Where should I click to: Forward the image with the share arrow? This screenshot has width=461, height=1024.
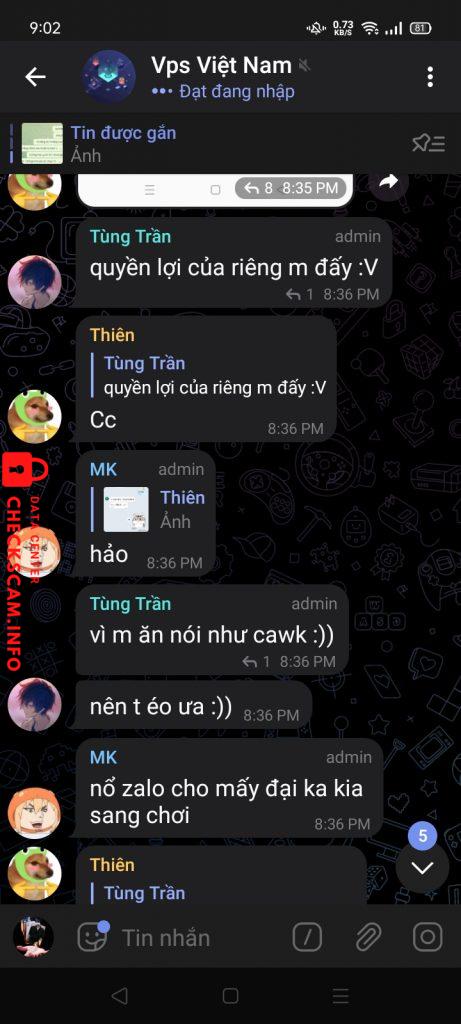point(389,183)
